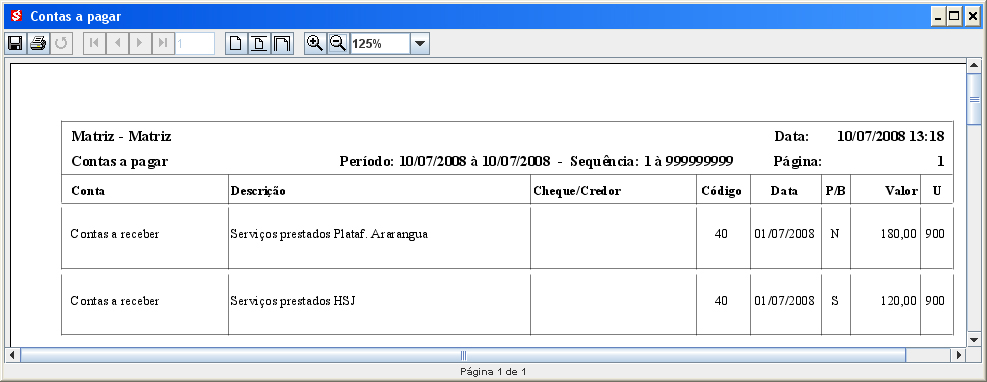Go to the first page
This screenshot has width=987, height=382.
[94, 43]
